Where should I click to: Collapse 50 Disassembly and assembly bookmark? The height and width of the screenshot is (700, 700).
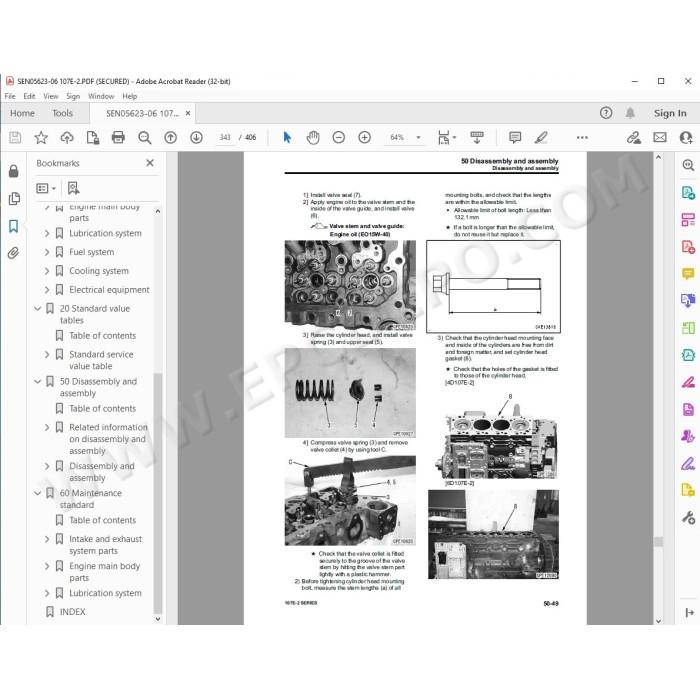[38, 382]
